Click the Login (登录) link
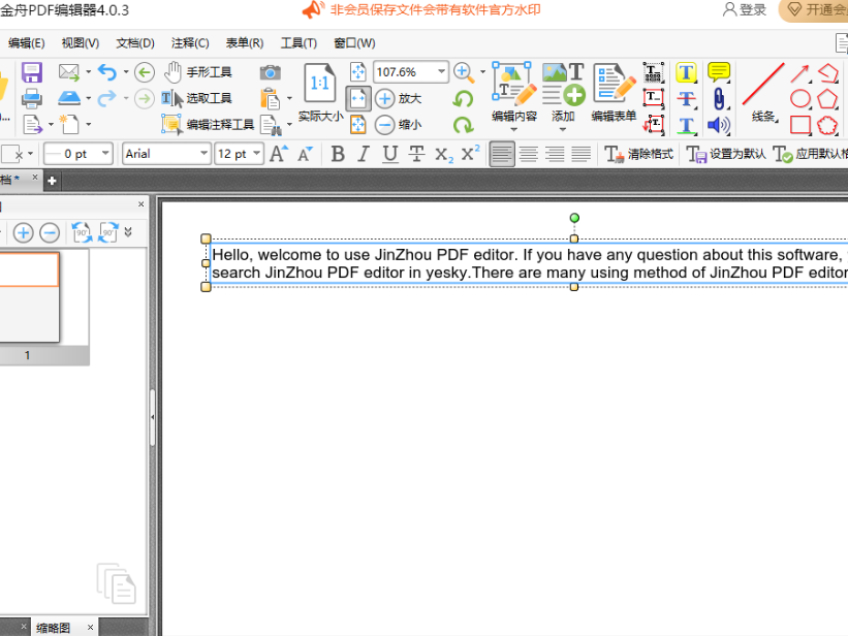The width and height of the screenshot is (848, 636). (745, 10)
